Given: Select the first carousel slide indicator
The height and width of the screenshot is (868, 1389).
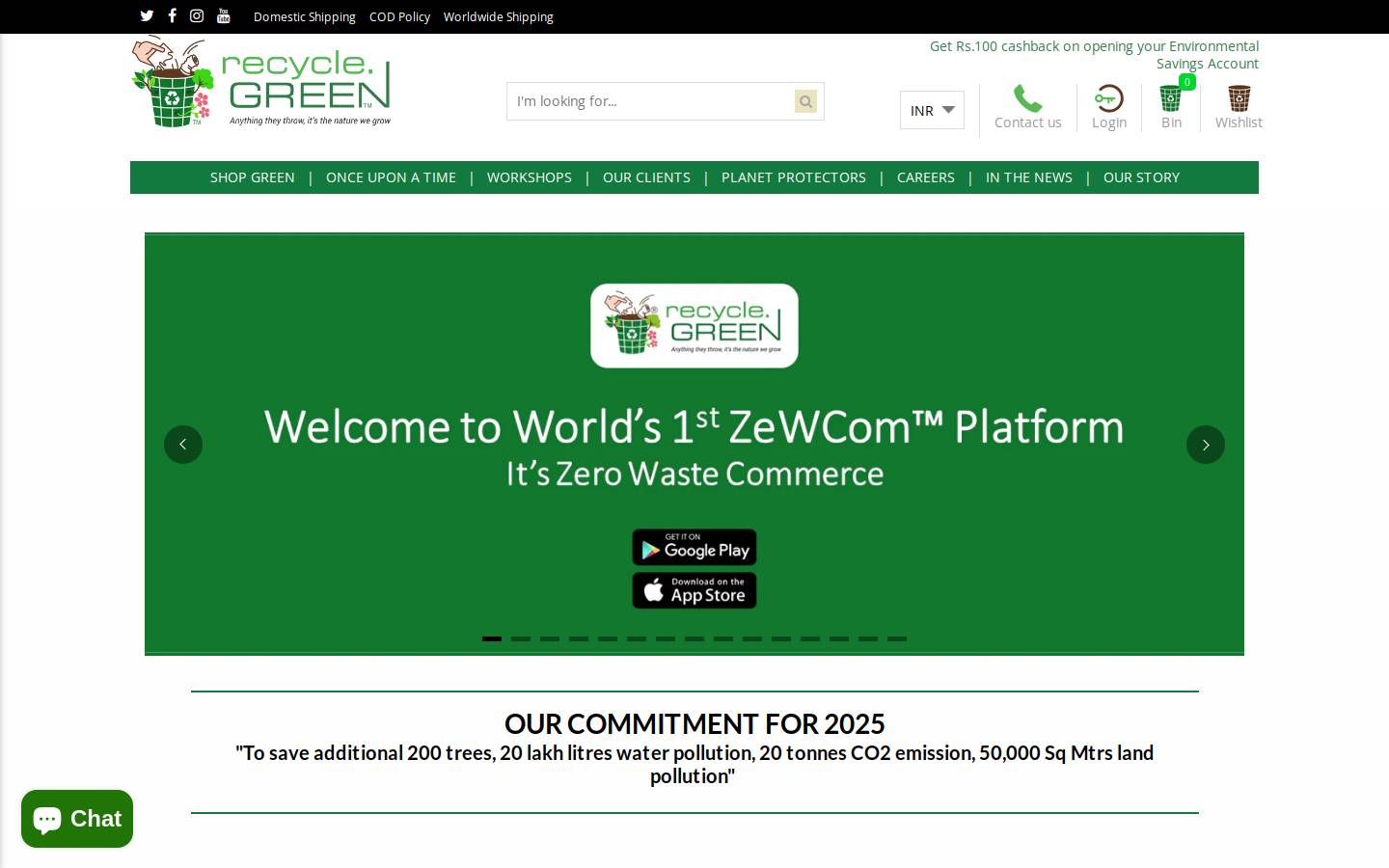Looking at the screenshot, I should point(492,638).
